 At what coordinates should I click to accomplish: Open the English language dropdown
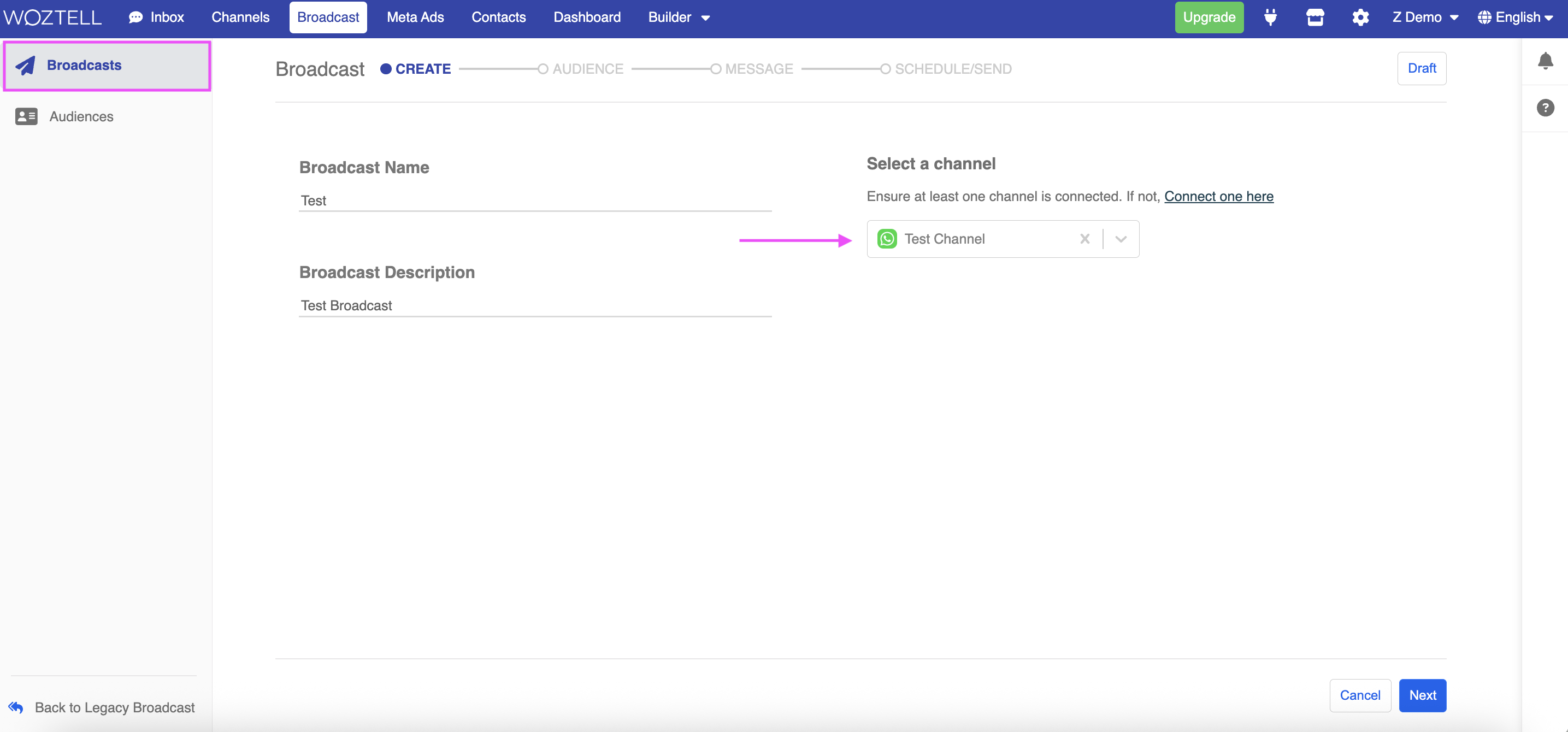1515,17
